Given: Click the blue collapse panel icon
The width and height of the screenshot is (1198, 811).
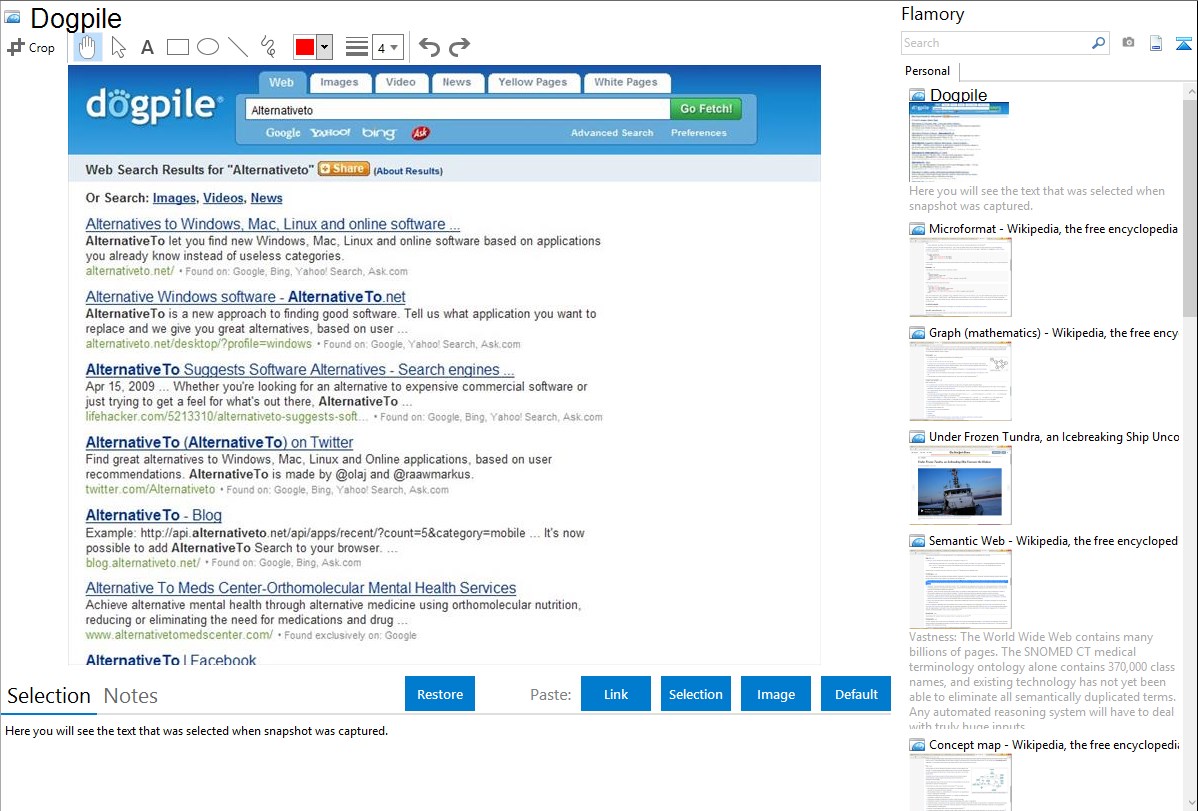Looking at the screenshot, I should point(1183,43).
